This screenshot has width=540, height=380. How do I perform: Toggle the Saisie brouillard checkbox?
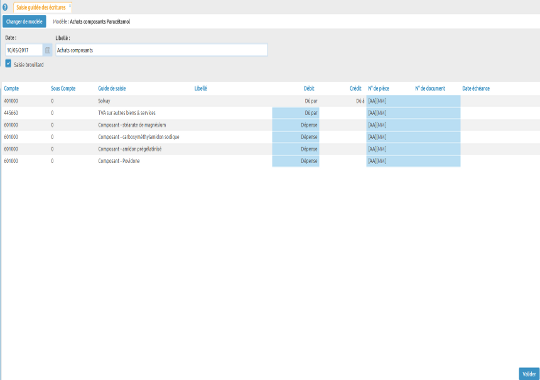tap(8, 63)
